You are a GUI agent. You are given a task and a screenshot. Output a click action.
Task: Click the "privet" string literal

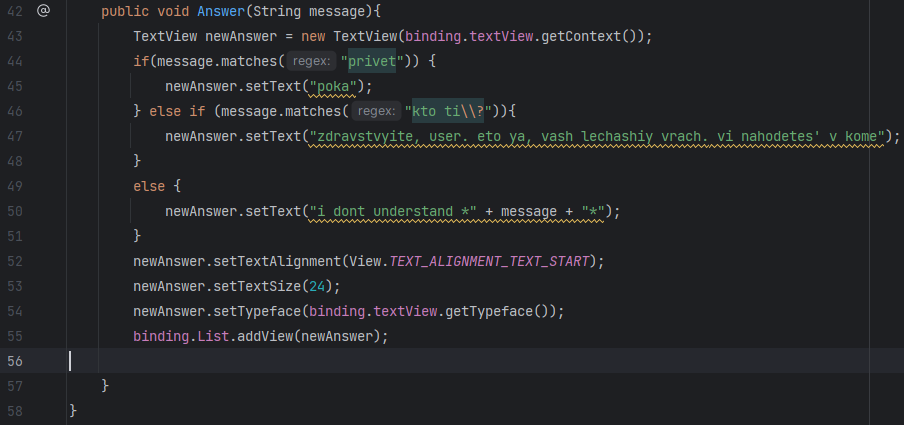click(372, 61)
